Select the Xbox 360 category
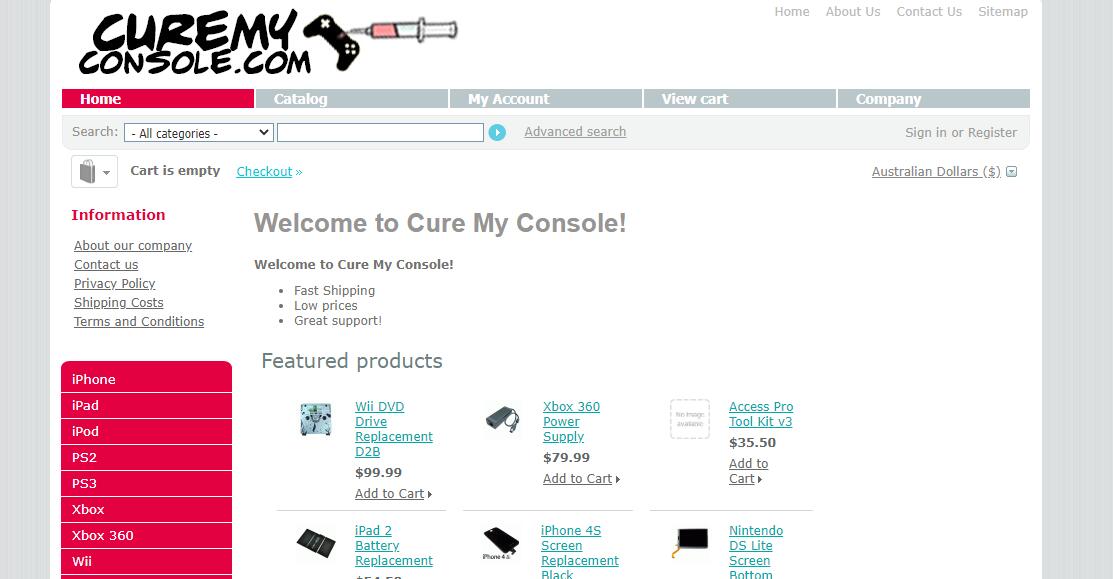Image resolution: width=1113 pixels, height=579 pixels. [x=146, y=536]
